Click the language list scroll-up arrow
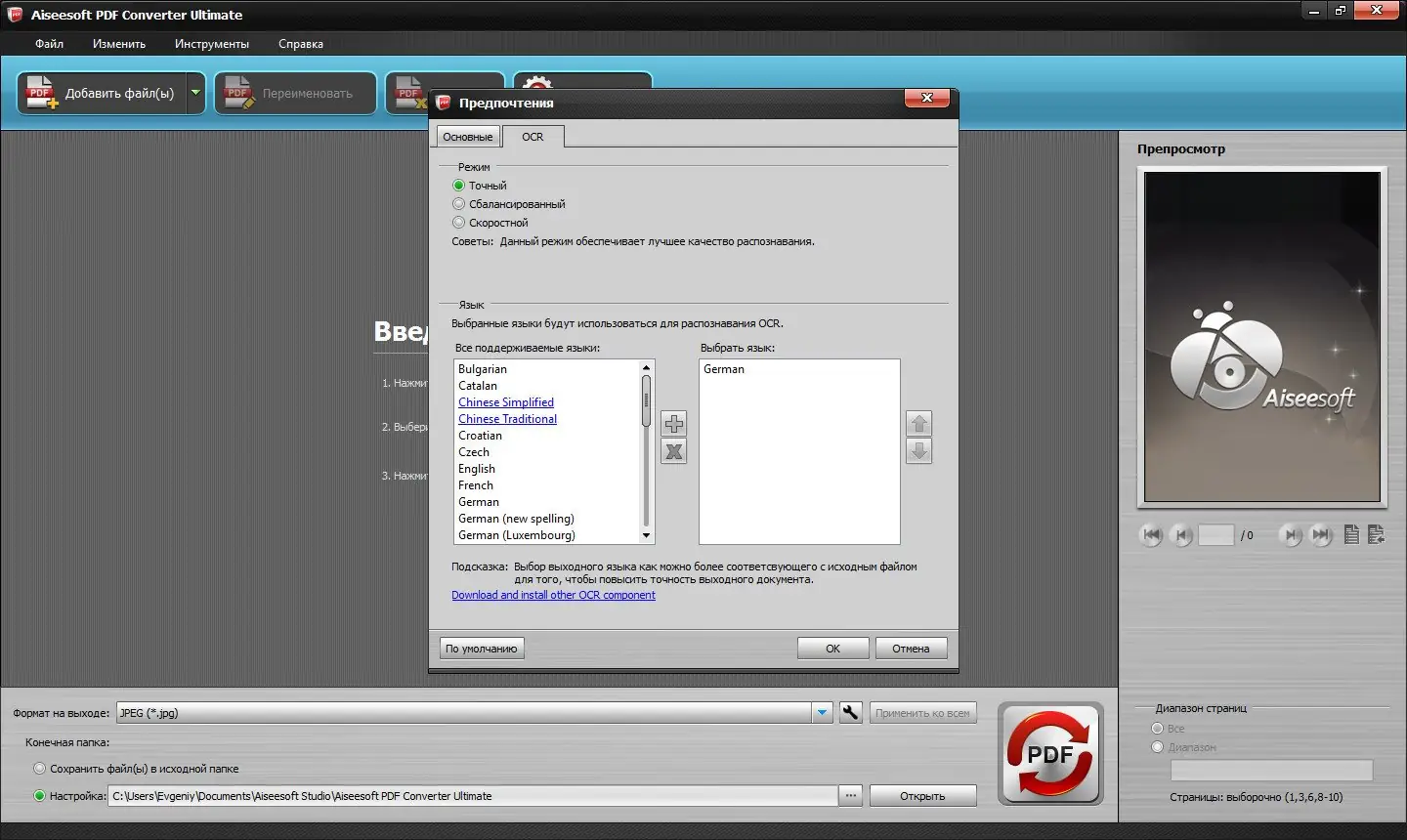This screenshot has width=1407, height=840. coord(646,367)
